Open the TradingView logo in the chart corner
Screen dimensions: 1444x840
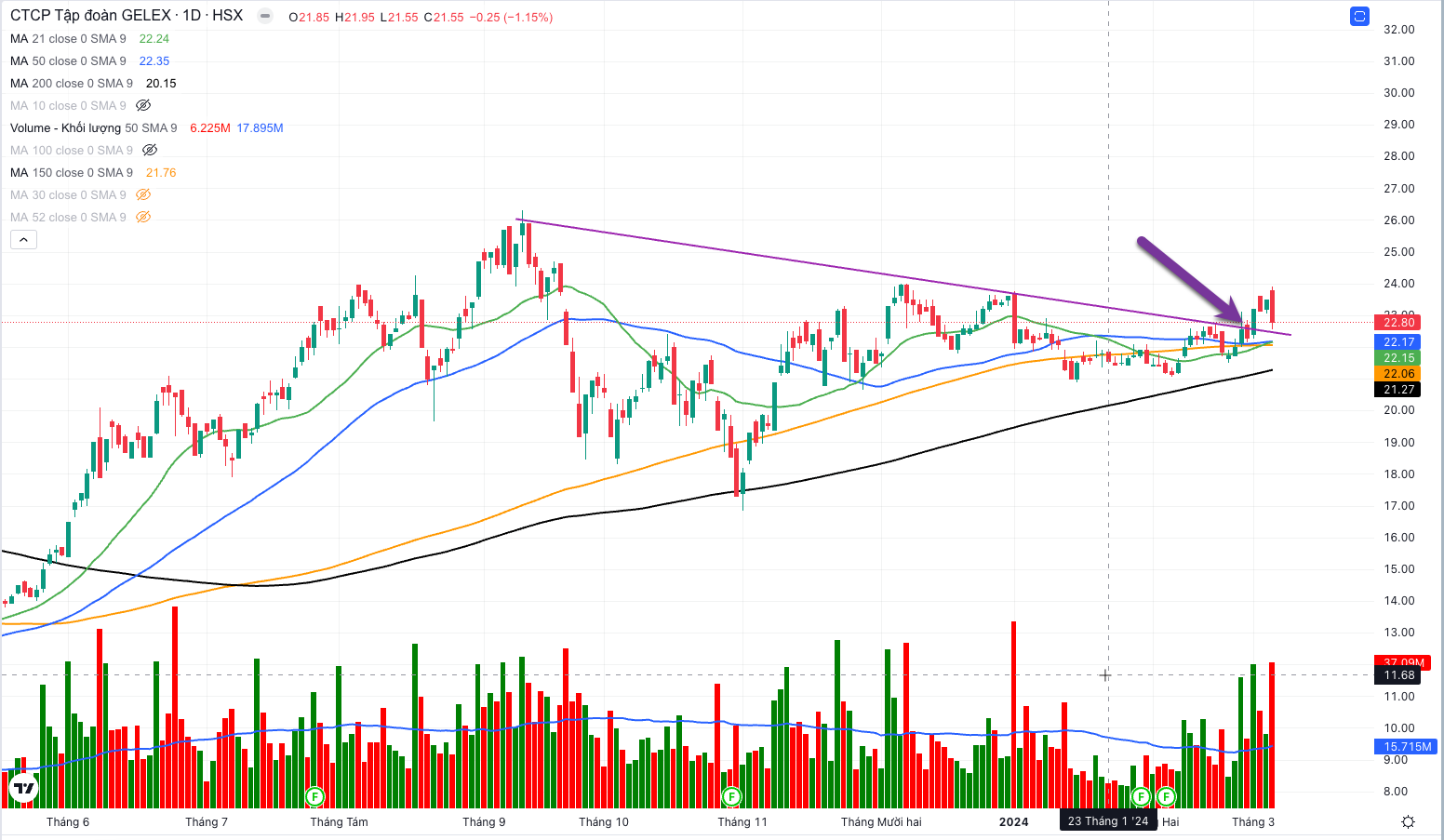[x=22, y=790]
